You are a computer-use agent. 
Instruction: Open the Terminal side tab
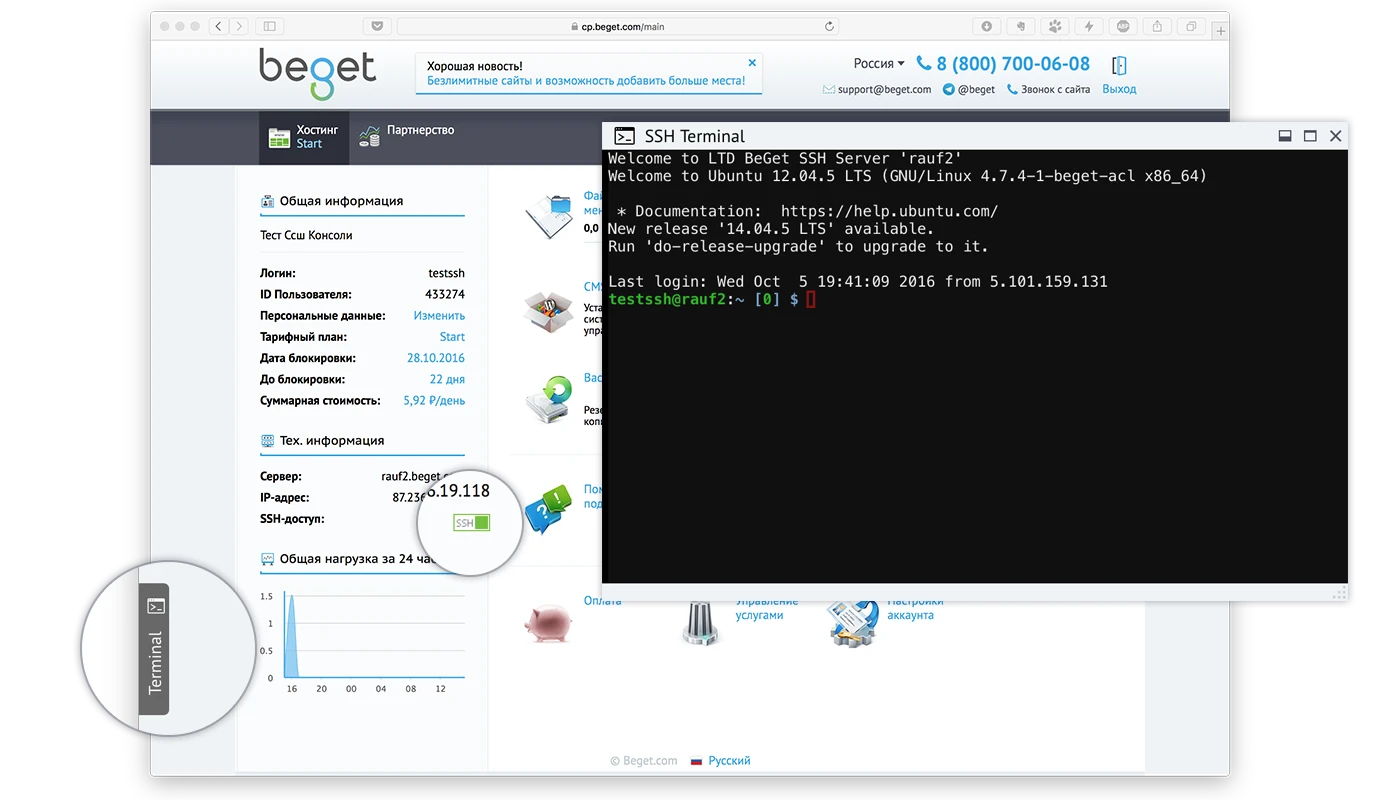[x=155, y=648]
